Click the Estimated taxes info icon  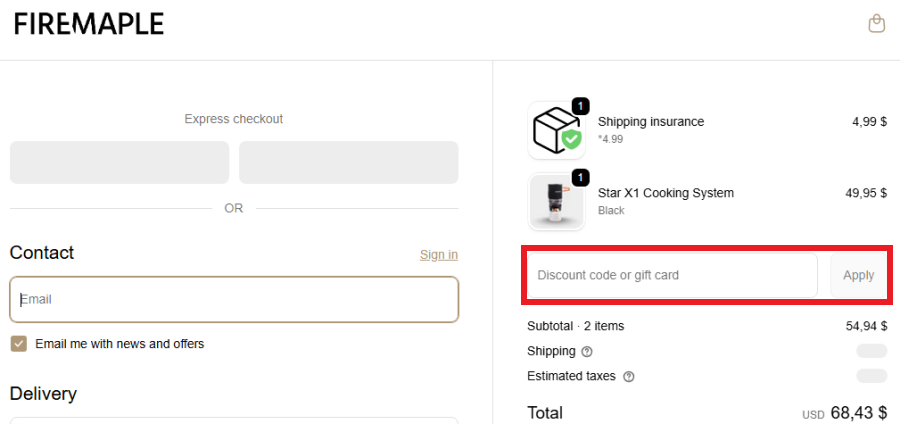[x=629, y=377]
